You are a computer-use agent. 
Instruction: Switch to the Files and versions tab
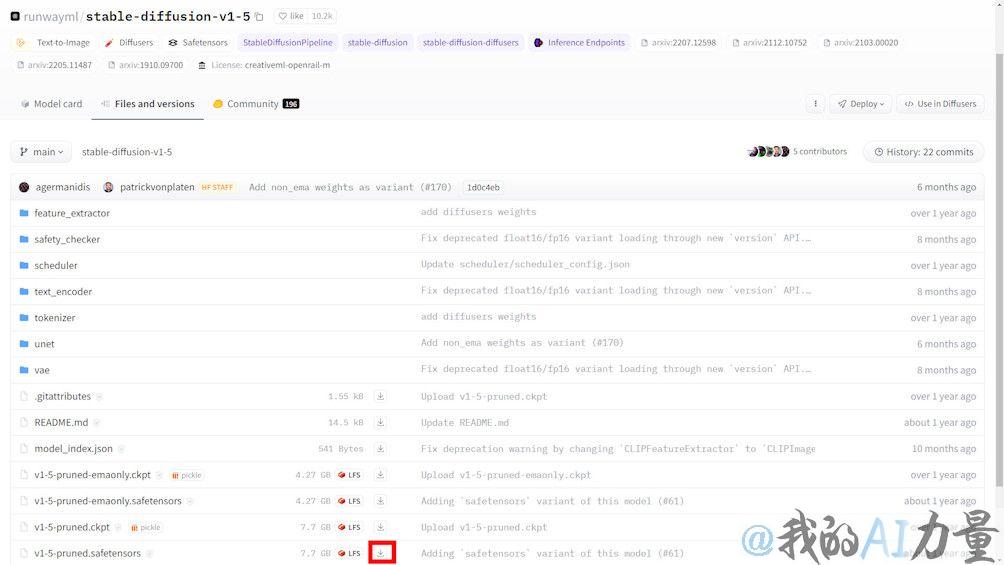148,104
